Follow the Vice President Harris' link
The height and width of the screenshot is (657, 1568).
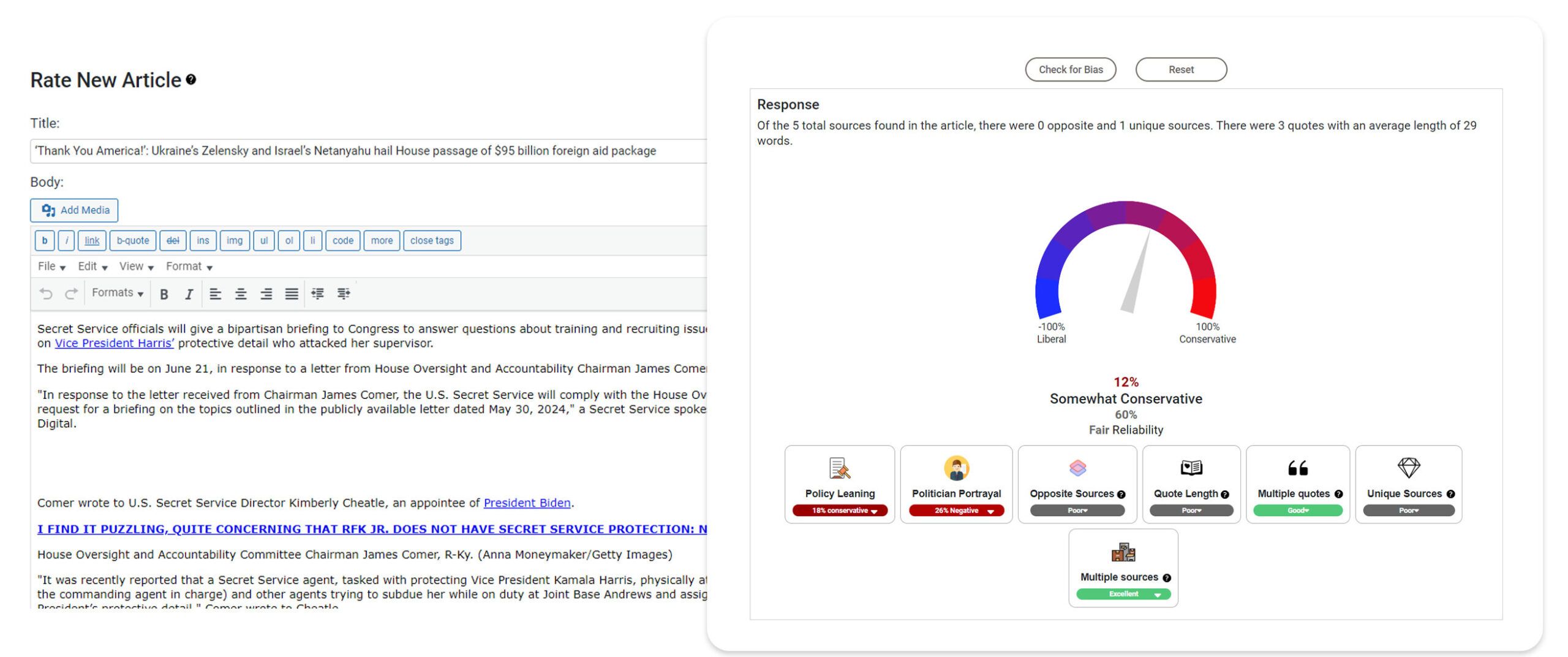click(114, 343)
